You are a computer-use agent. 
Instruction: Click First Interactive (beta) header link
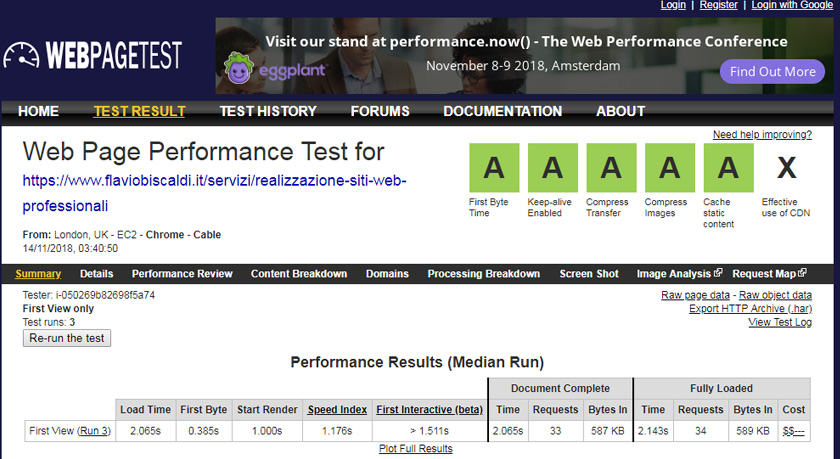click(x=429, y=410)
